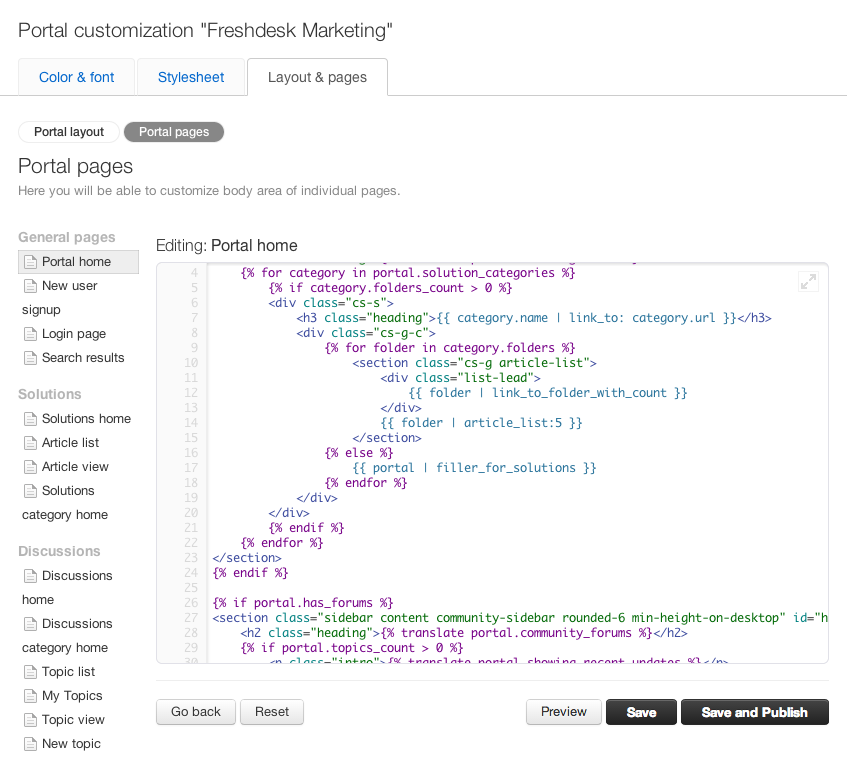Edit the Login page
The image size is (847, 771).
click(74, 334)
